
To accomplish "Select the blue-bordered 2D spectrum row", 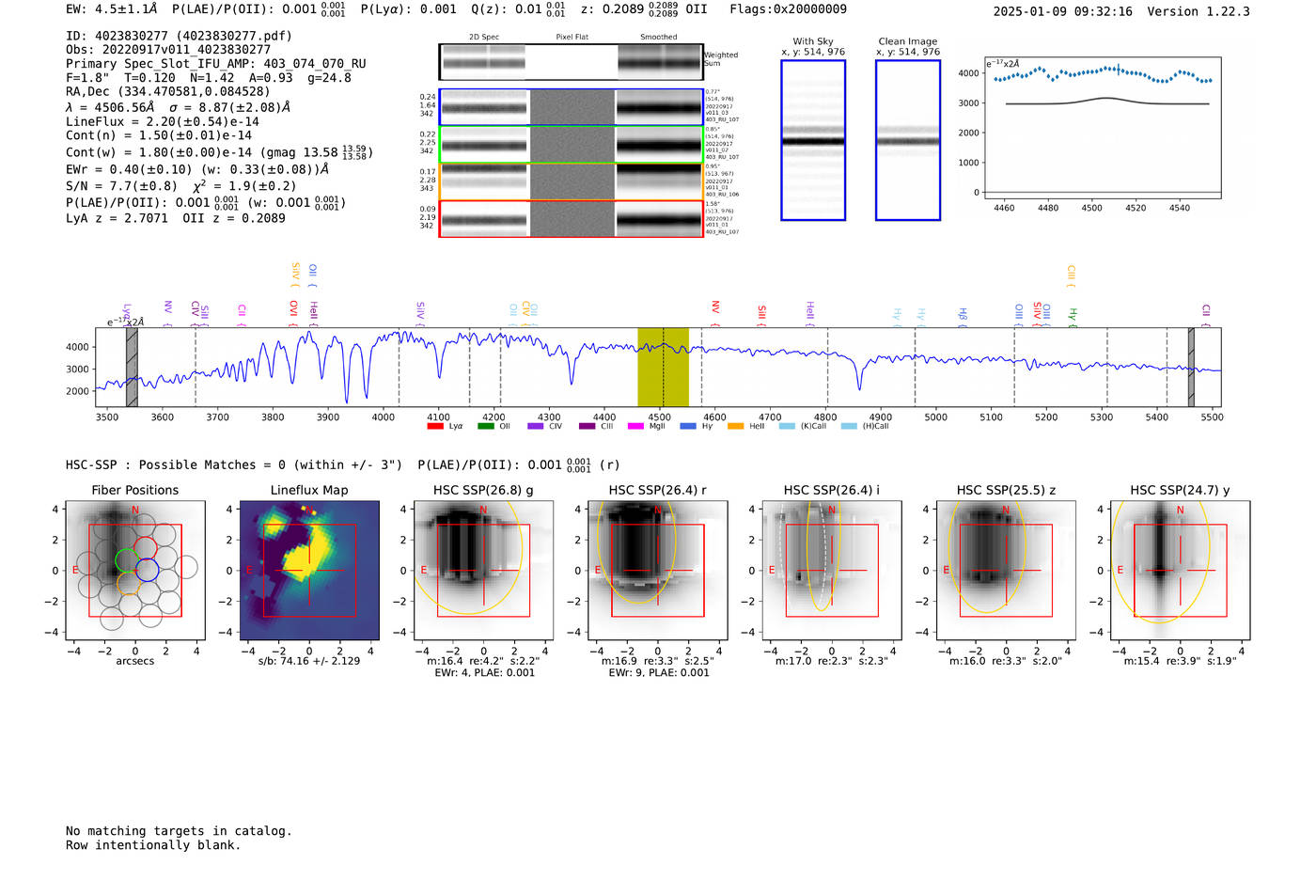I will tap(571, 107).
